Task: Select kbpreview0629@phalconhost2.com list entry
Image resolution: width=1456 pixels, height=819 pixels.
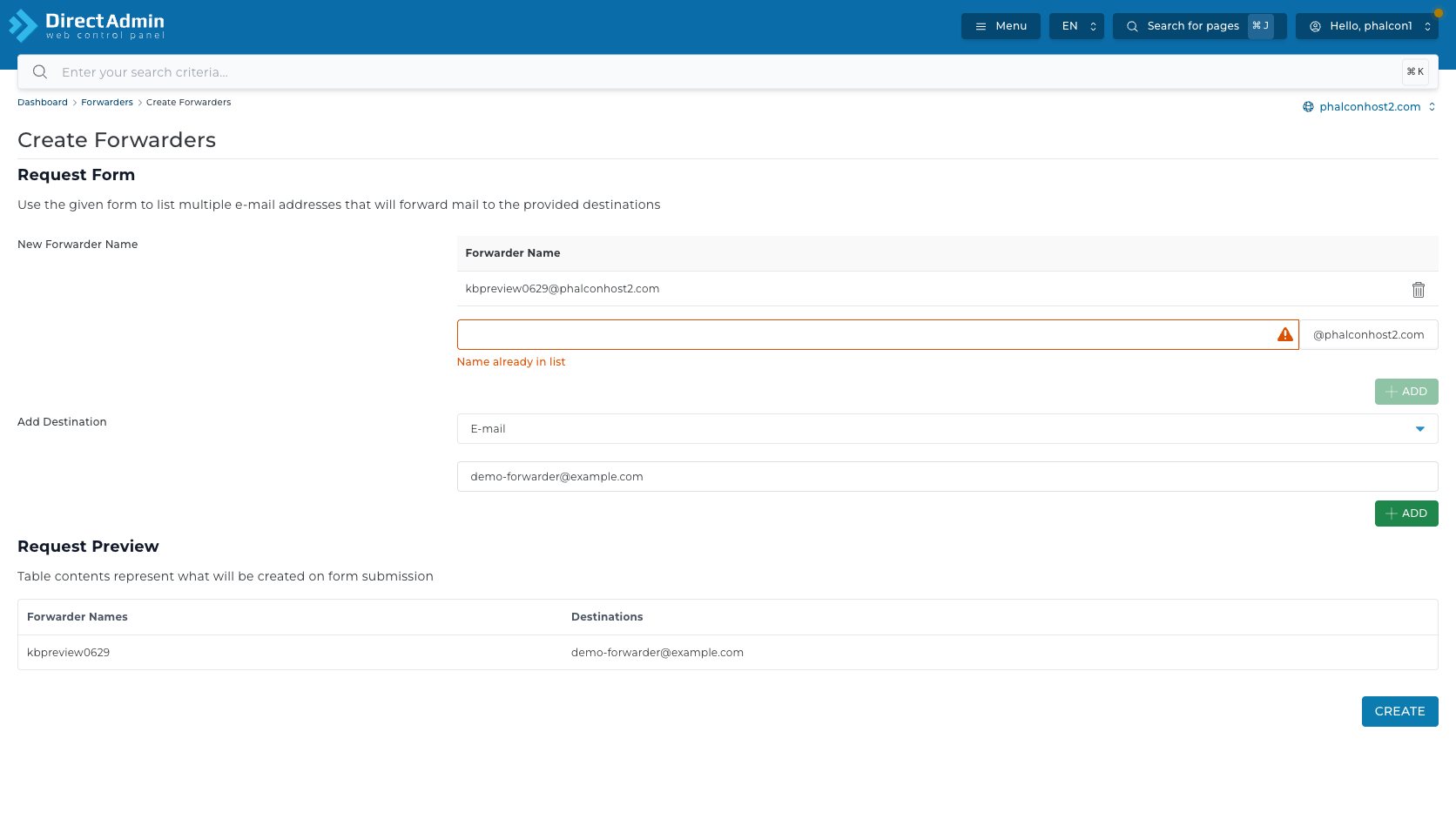Action: coord(563,289)
